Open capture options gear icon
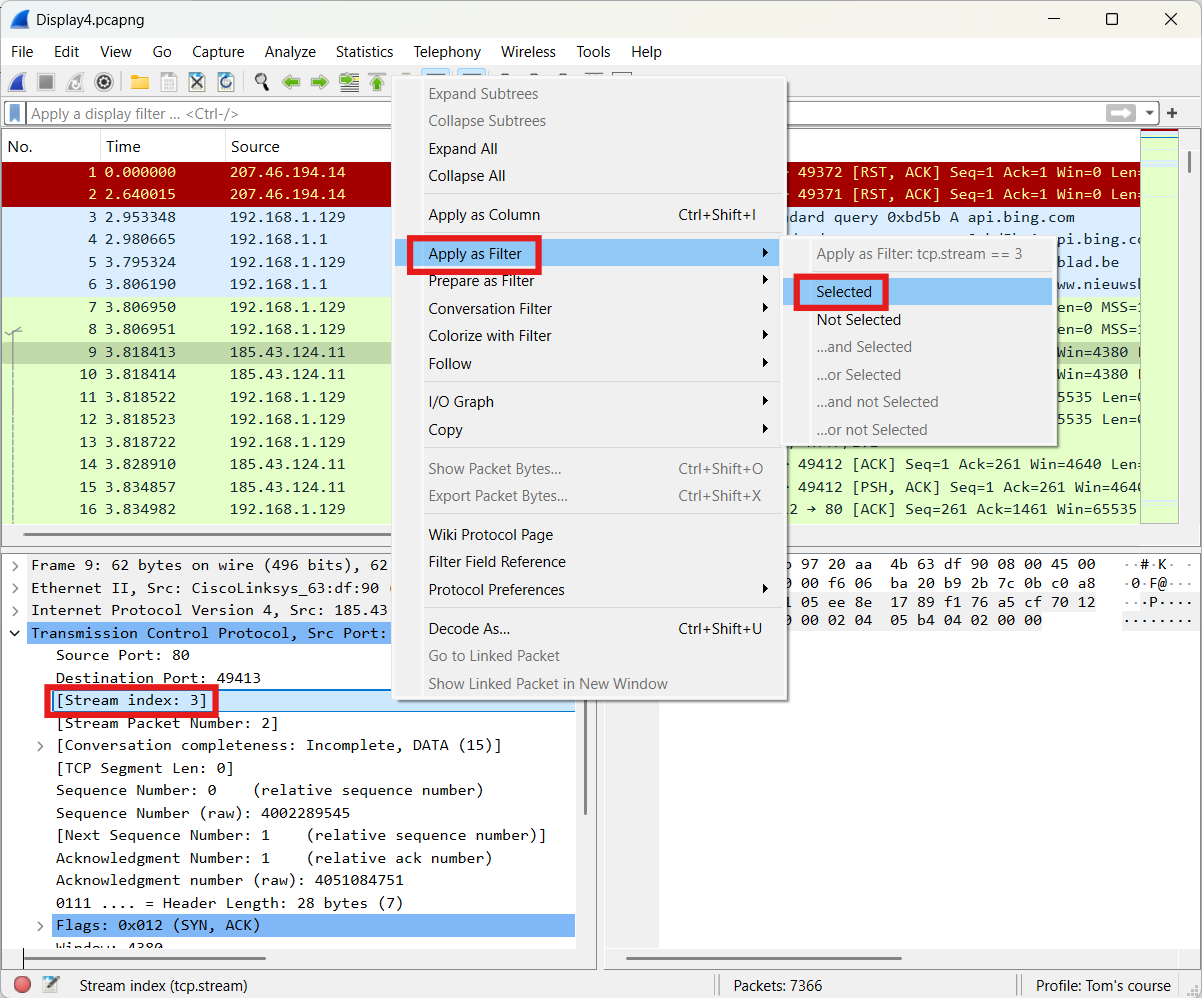The width and height of the screenshot is (1202, 998). click(x=103, y=82)
